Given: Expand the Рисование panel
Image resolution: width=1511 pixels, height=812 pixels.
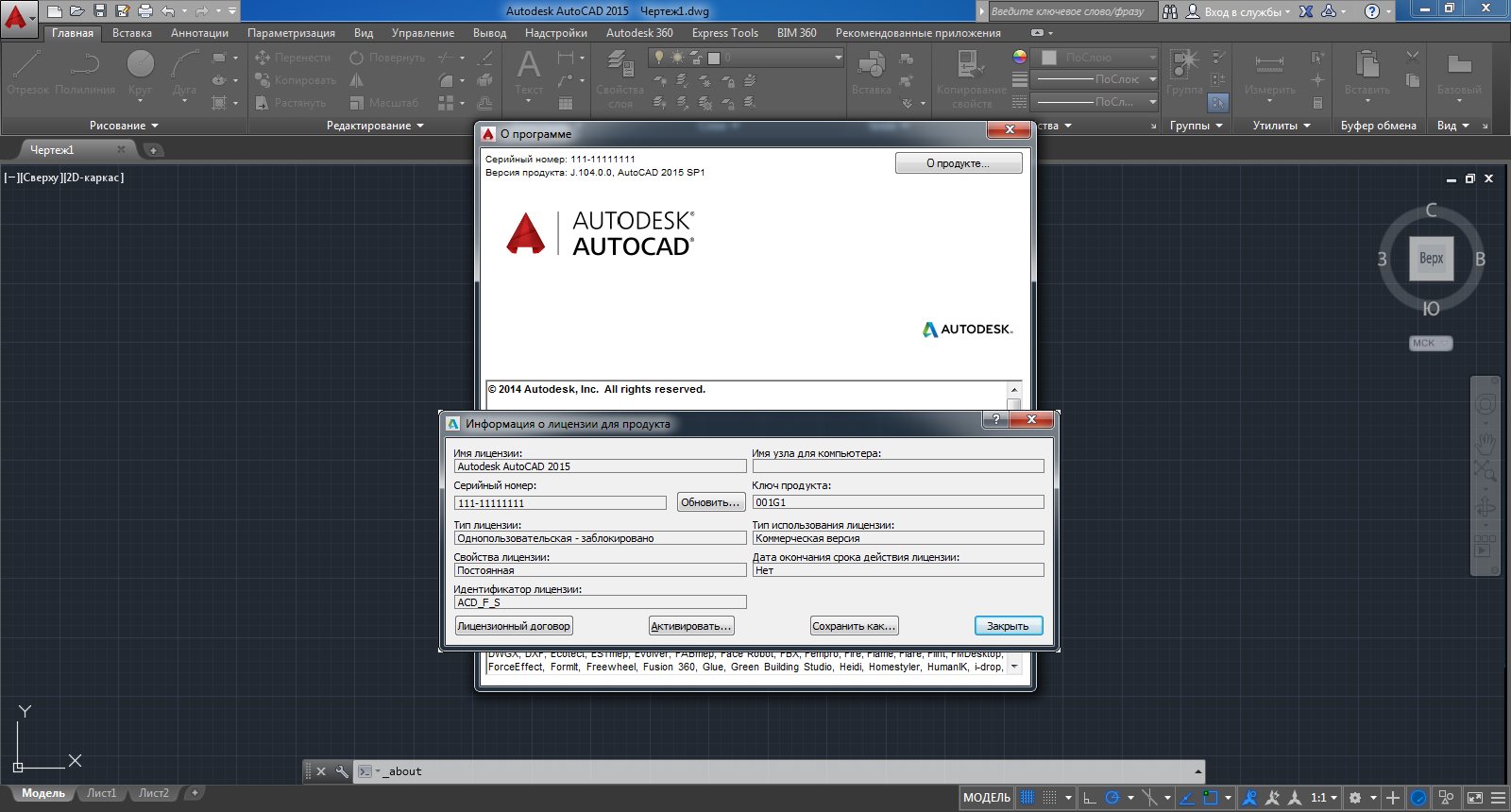Looking at the screenshot, I should pyautogui.click(x=125, y=126).
